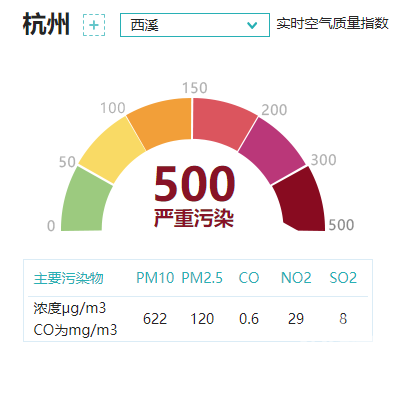The height and width of the screenshot is (396, 396).
Task: Click the CO为mg/m3 unit label
Action: [x=75, y=330]
